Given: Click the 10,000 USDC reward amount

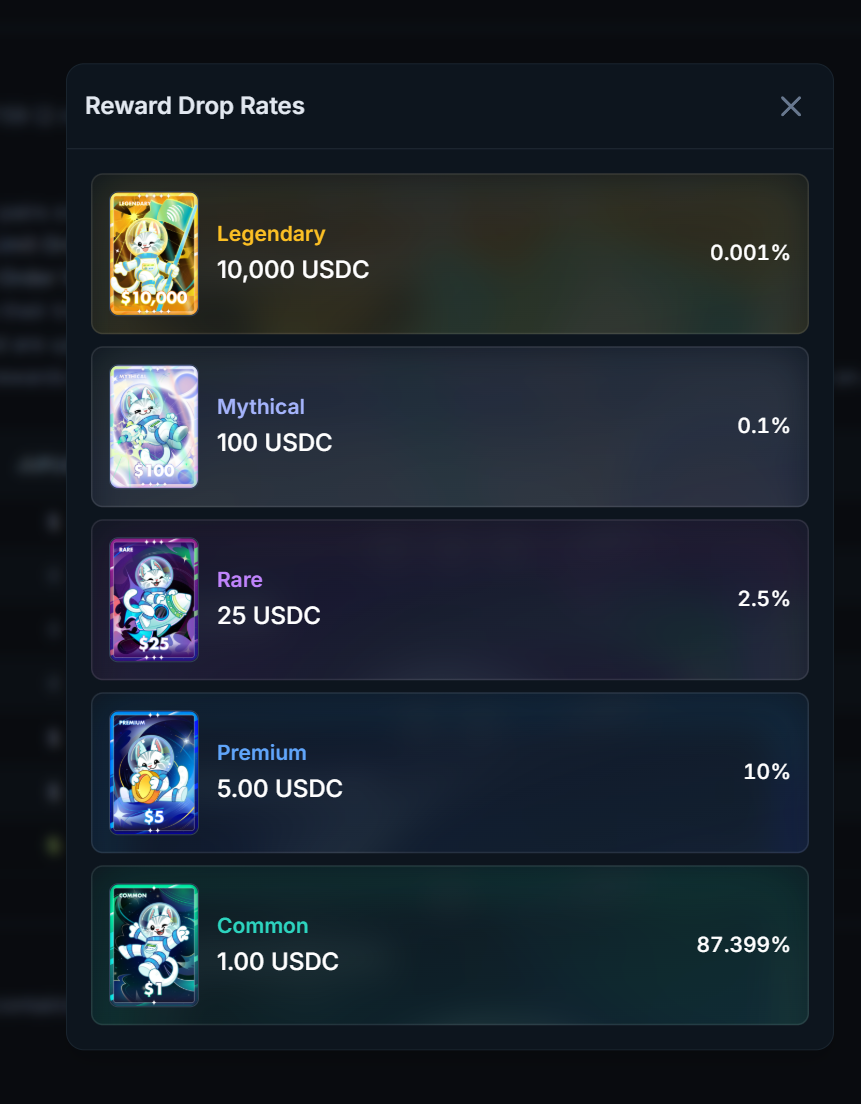Looking at the screenshot, I should [x=293, y=270].
